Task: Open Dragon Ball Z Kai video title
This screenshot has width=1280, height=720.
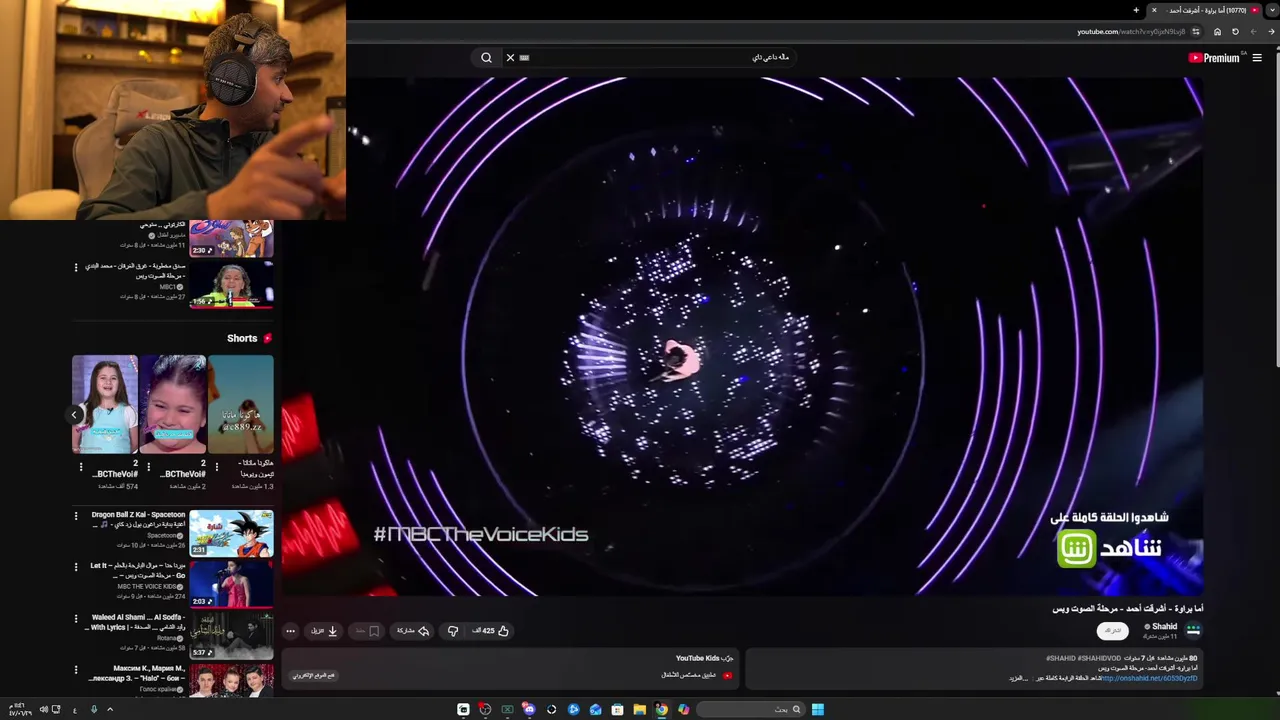Action: [x=138, y=519]
